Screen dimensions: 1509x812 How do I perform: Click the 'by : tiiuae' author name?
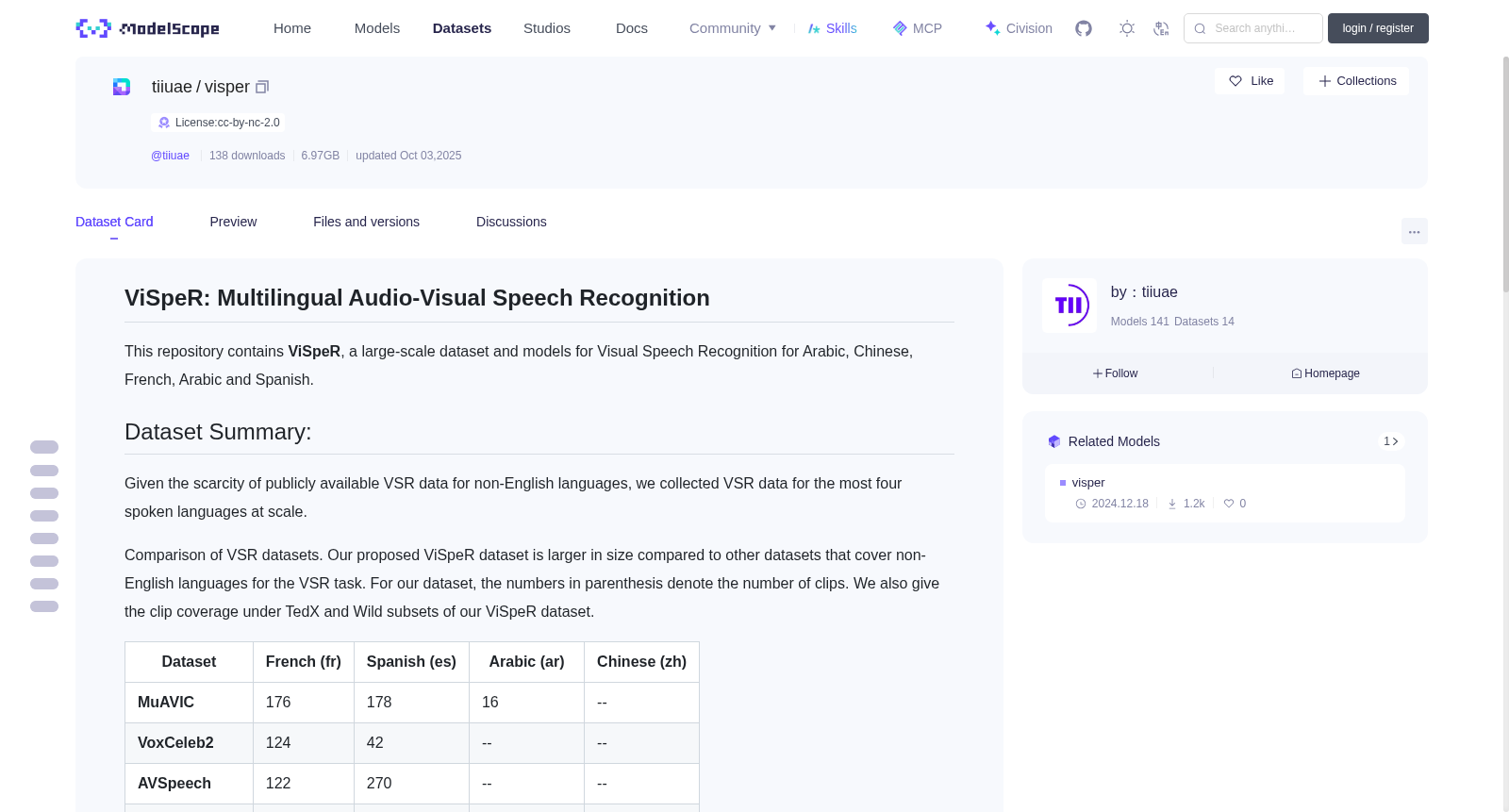[x=1144, y=292]
